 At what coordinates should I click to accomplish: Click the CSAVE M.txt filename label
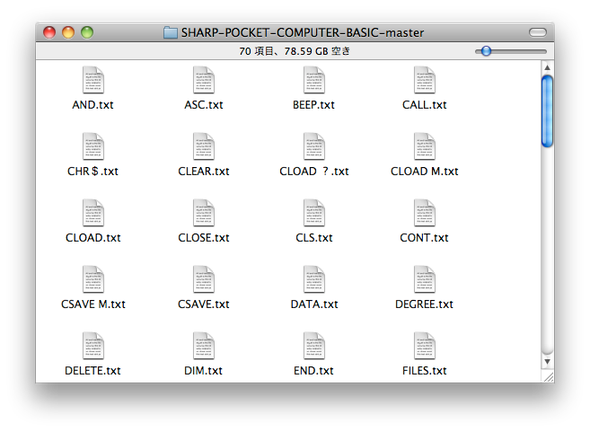point(93,304)
